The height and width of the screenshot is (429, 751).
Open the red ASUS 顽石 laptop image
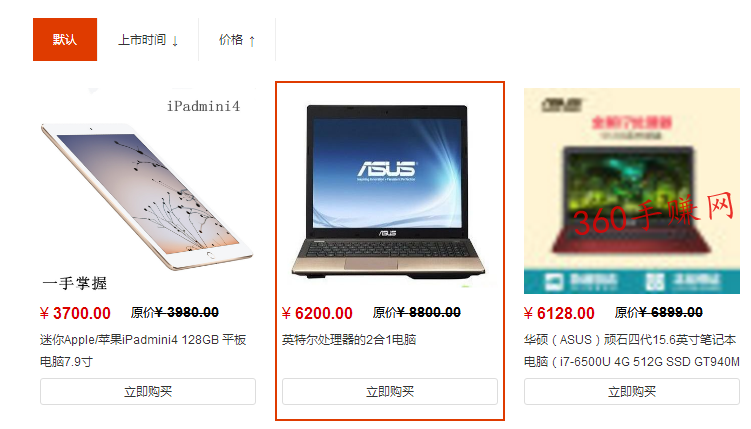tap(632, 191)
